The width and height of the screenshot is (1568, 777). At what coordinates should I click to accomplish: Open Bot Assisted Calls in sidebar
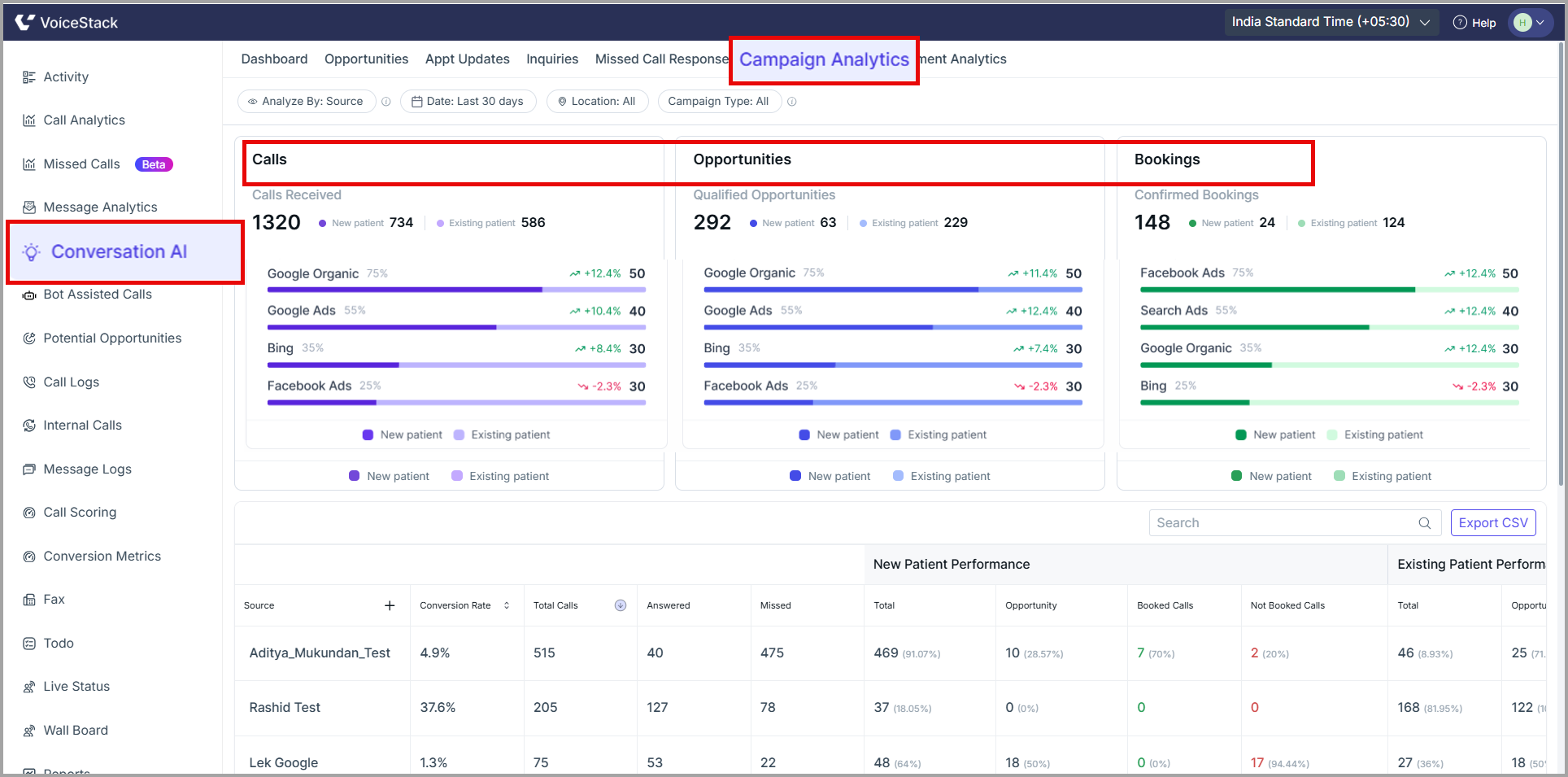pos(98,295)
